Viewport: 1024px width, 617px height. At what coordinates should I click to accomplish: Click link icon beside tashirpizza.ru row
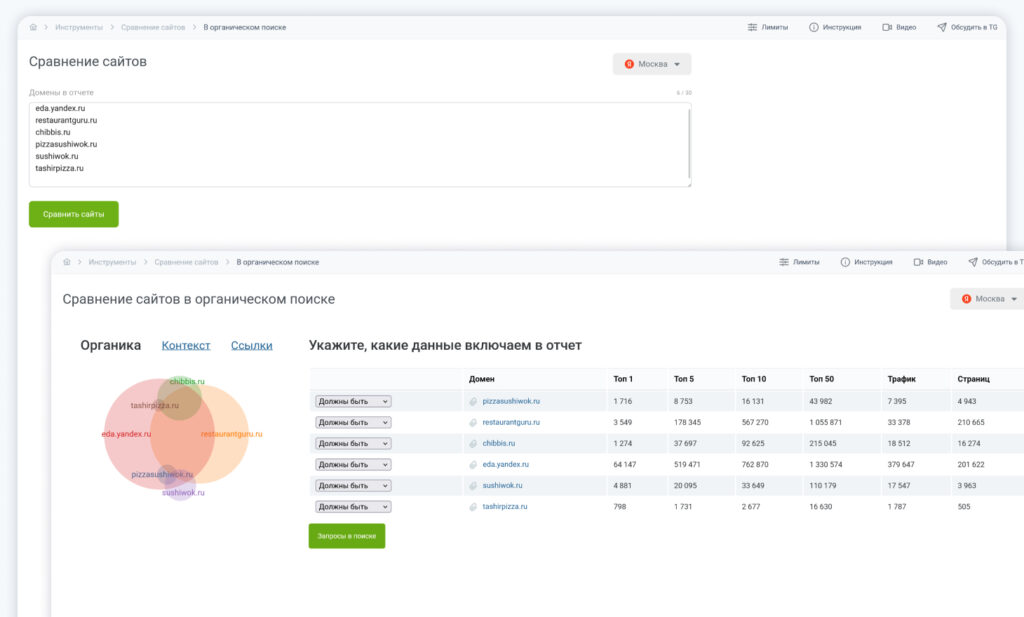coord(473,507)
